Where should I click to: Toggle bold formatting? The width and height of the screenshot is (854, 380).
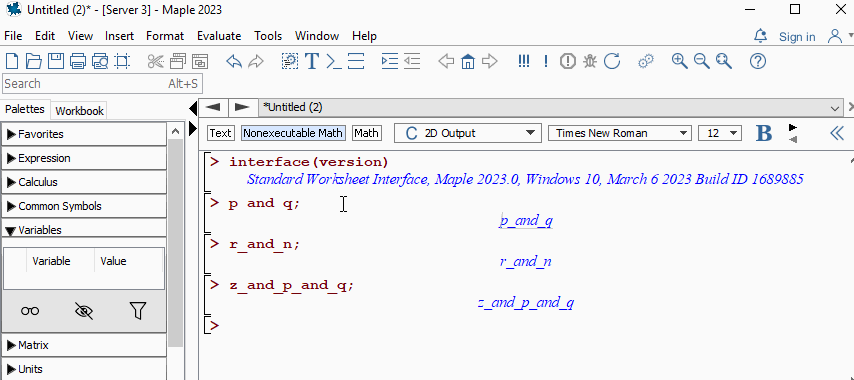coord(764,133)
